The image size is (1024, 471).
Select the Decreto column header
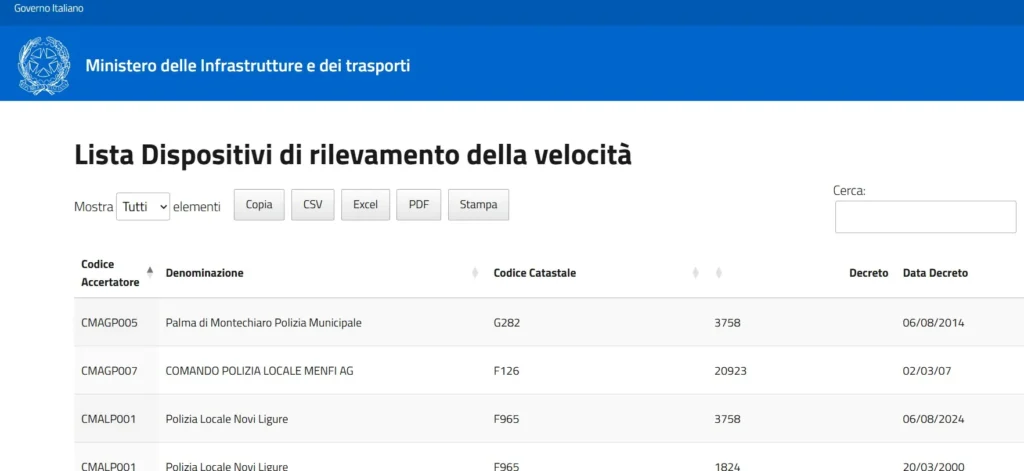coord(869,273)
